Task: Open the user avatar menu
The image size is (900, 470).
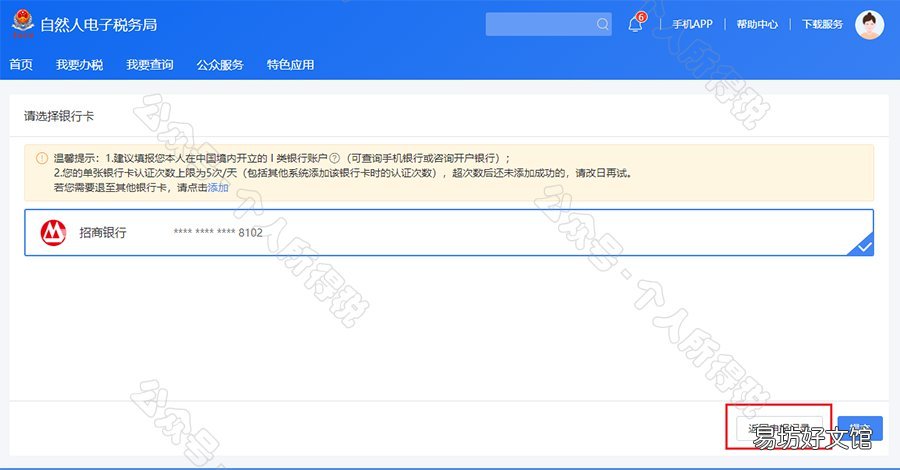Action: 869,25
